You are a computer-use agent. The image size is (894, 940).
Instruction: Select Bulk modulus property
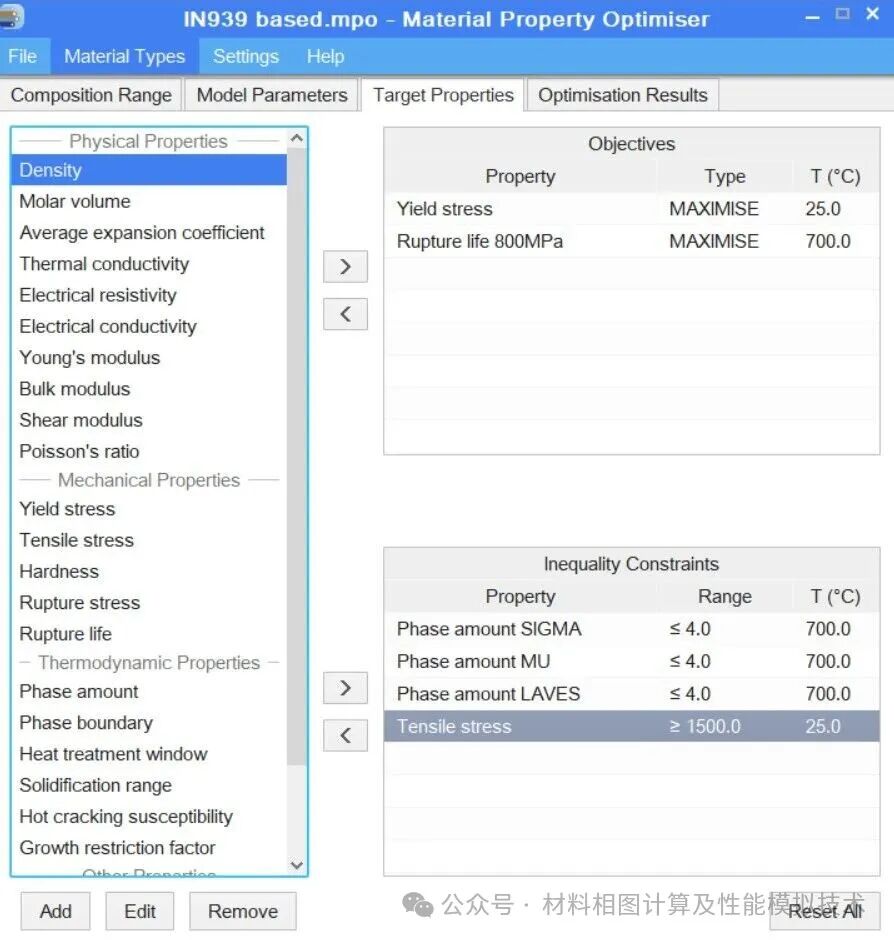(x=149, y=388)
